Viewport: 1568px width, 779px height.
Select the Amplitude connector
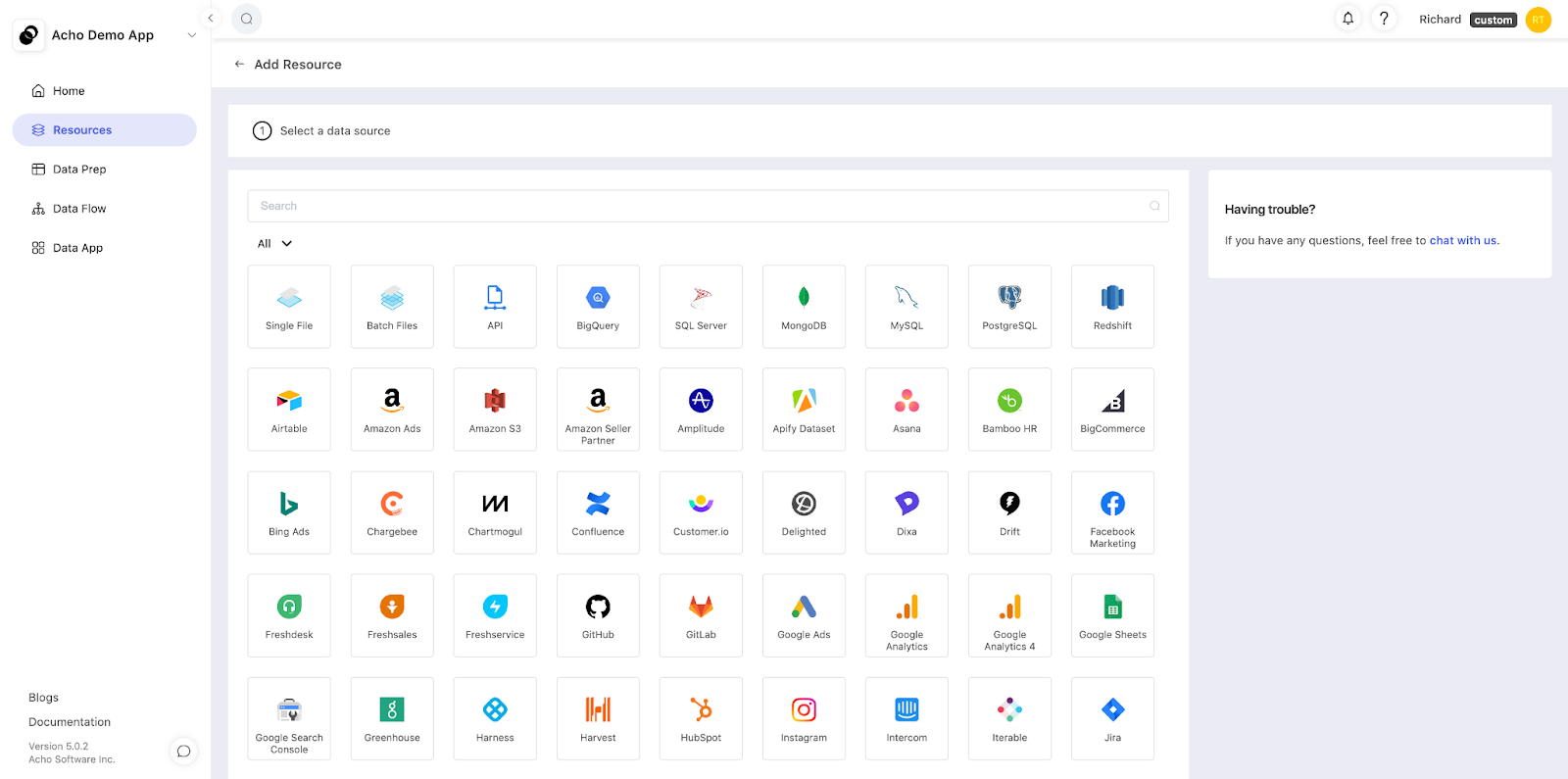click(x=701, y=410)
